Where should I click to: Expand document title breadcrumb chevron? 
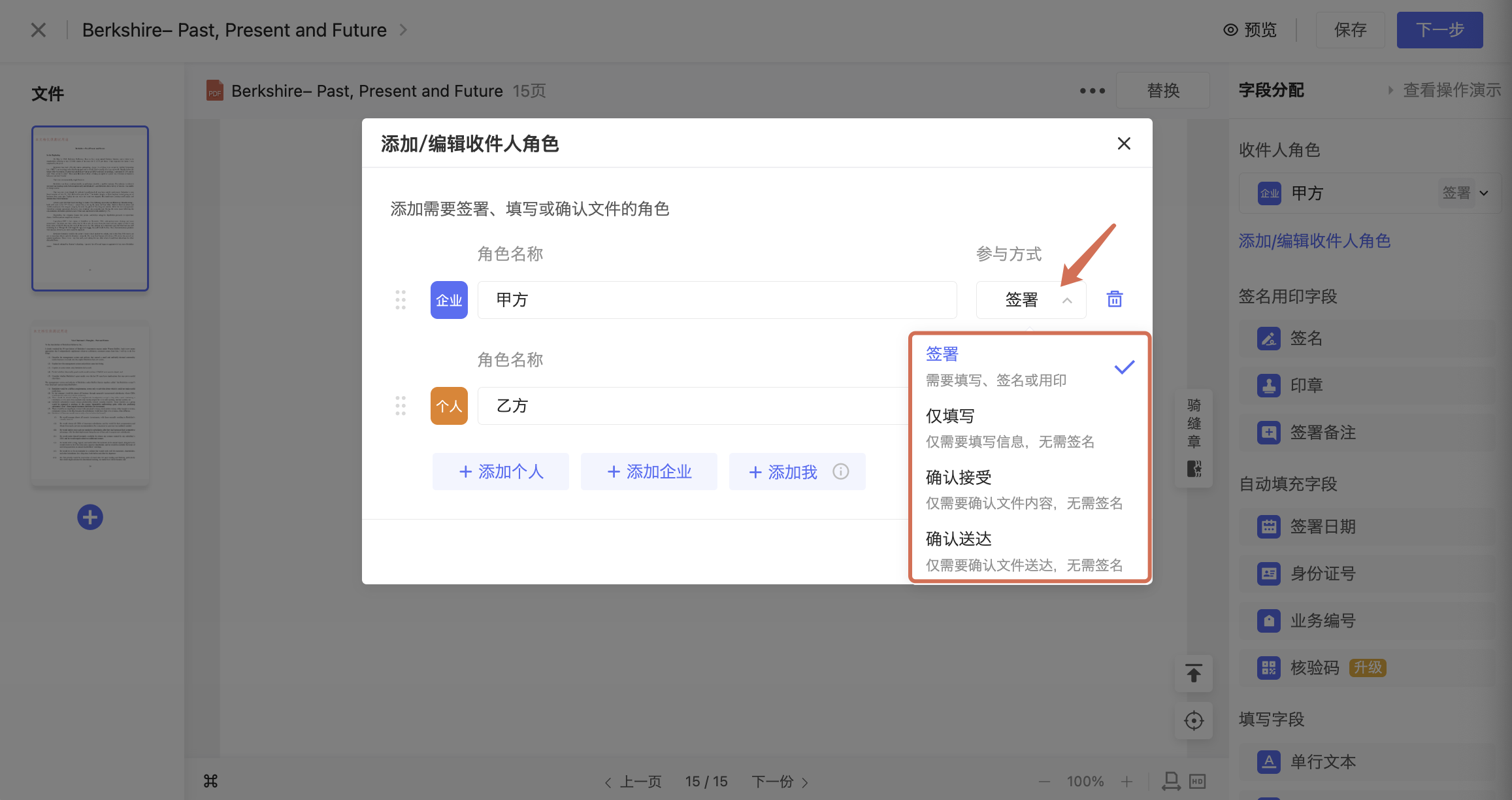pos(403,30)
